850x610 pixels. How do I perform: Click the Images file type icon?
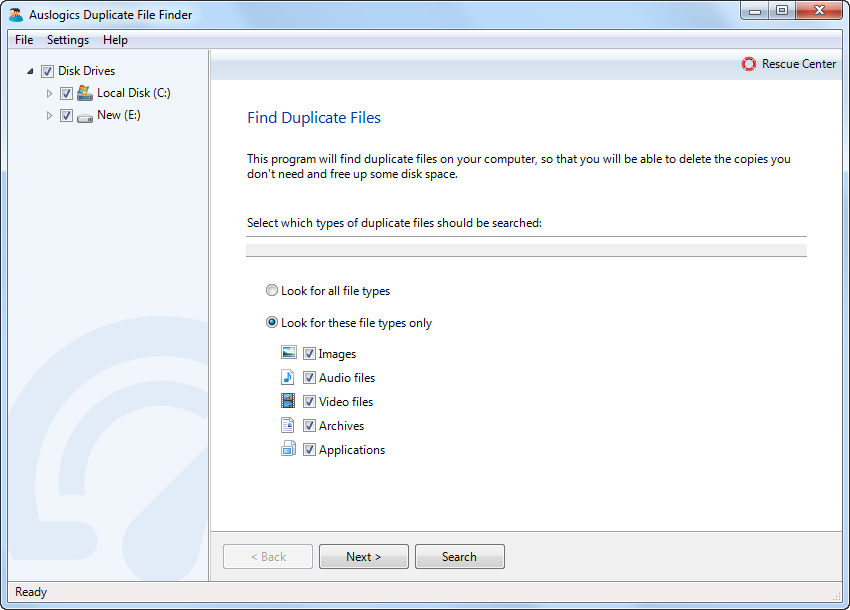(x=289, y=353)
